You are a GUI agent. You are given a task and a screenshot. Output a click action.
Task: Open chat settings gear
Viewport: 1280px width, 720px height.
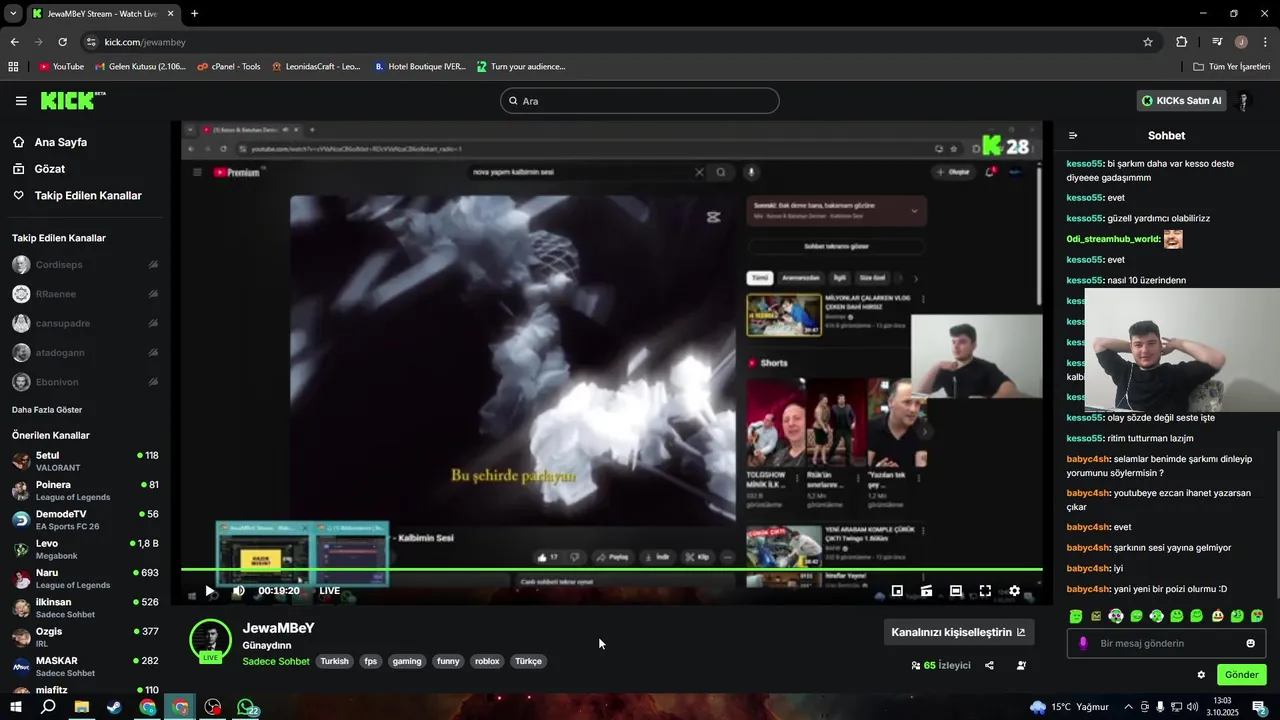tap(1201, 675)
